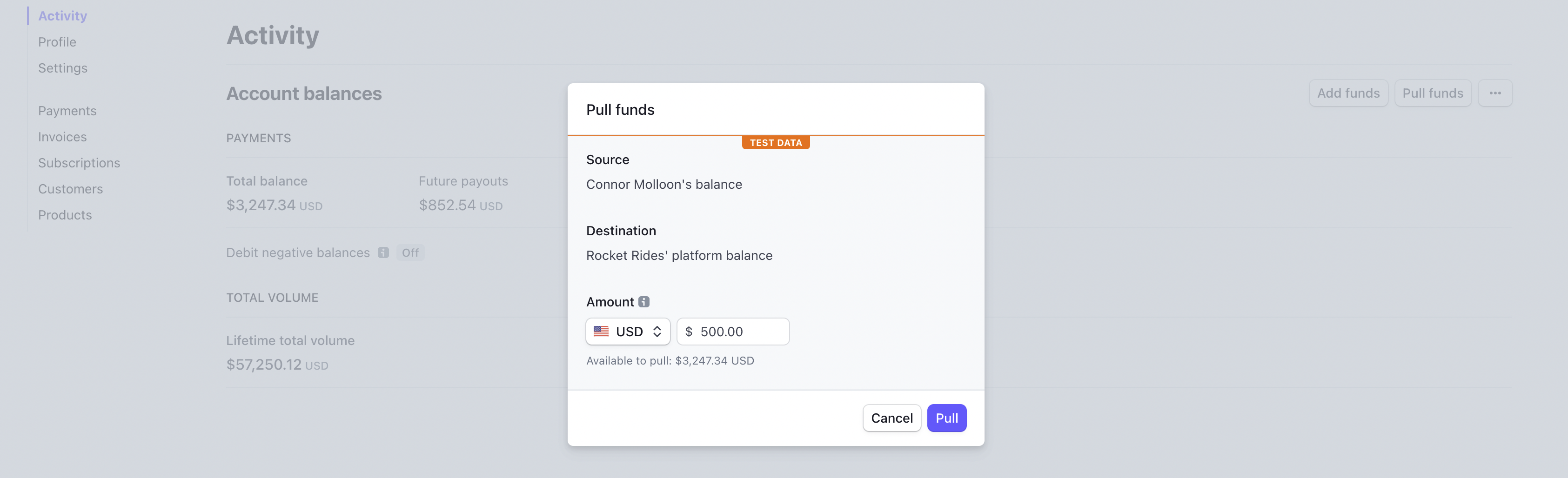Go to Profile in the sidebar
This screenshot has height=478, width=1568.
[x=57, y=42]
